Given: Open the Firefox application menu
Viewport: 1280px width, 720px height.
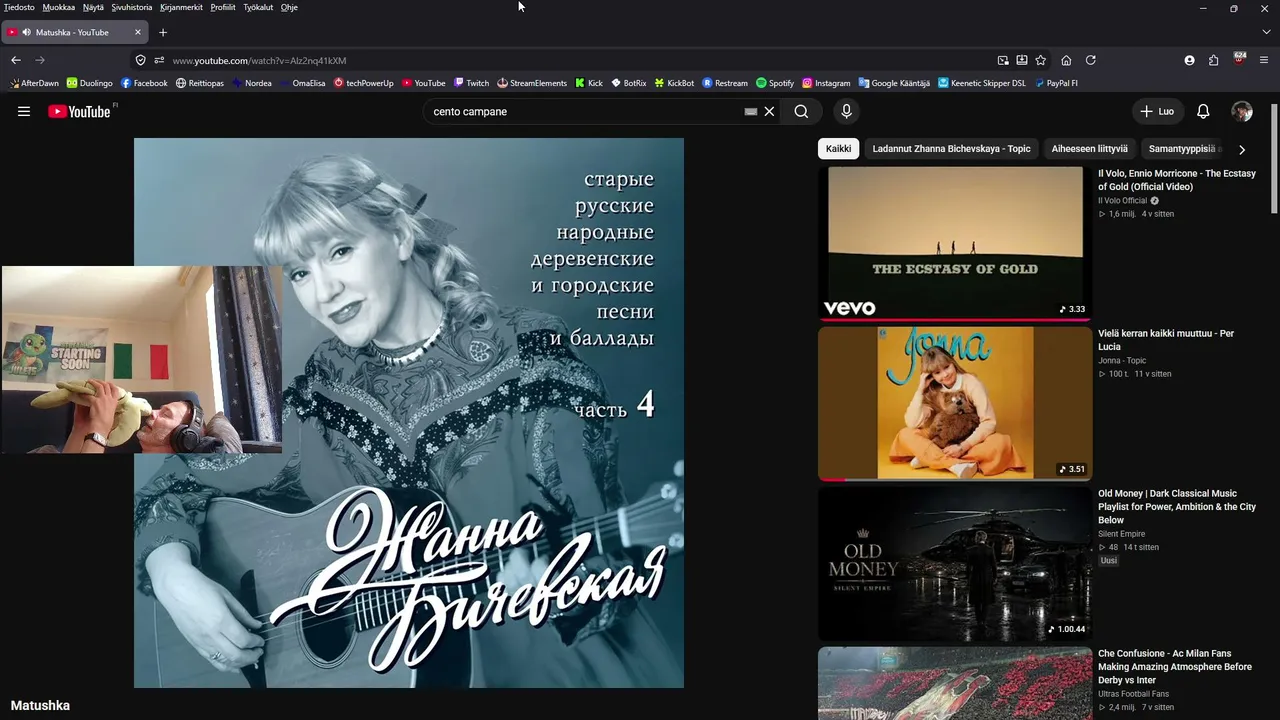Looking at the screenshot, I should coord(1265,60).
